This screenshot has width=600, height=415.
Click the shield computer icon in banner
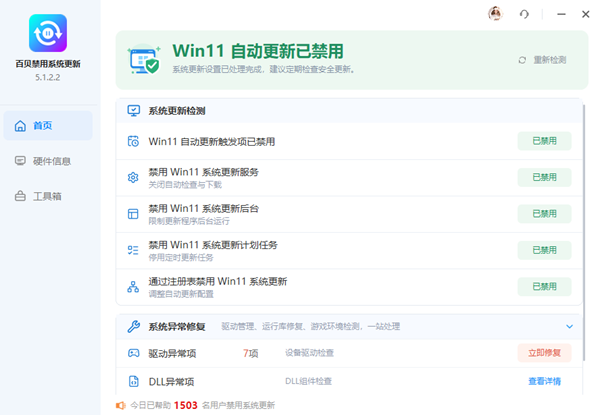[144, 60]
